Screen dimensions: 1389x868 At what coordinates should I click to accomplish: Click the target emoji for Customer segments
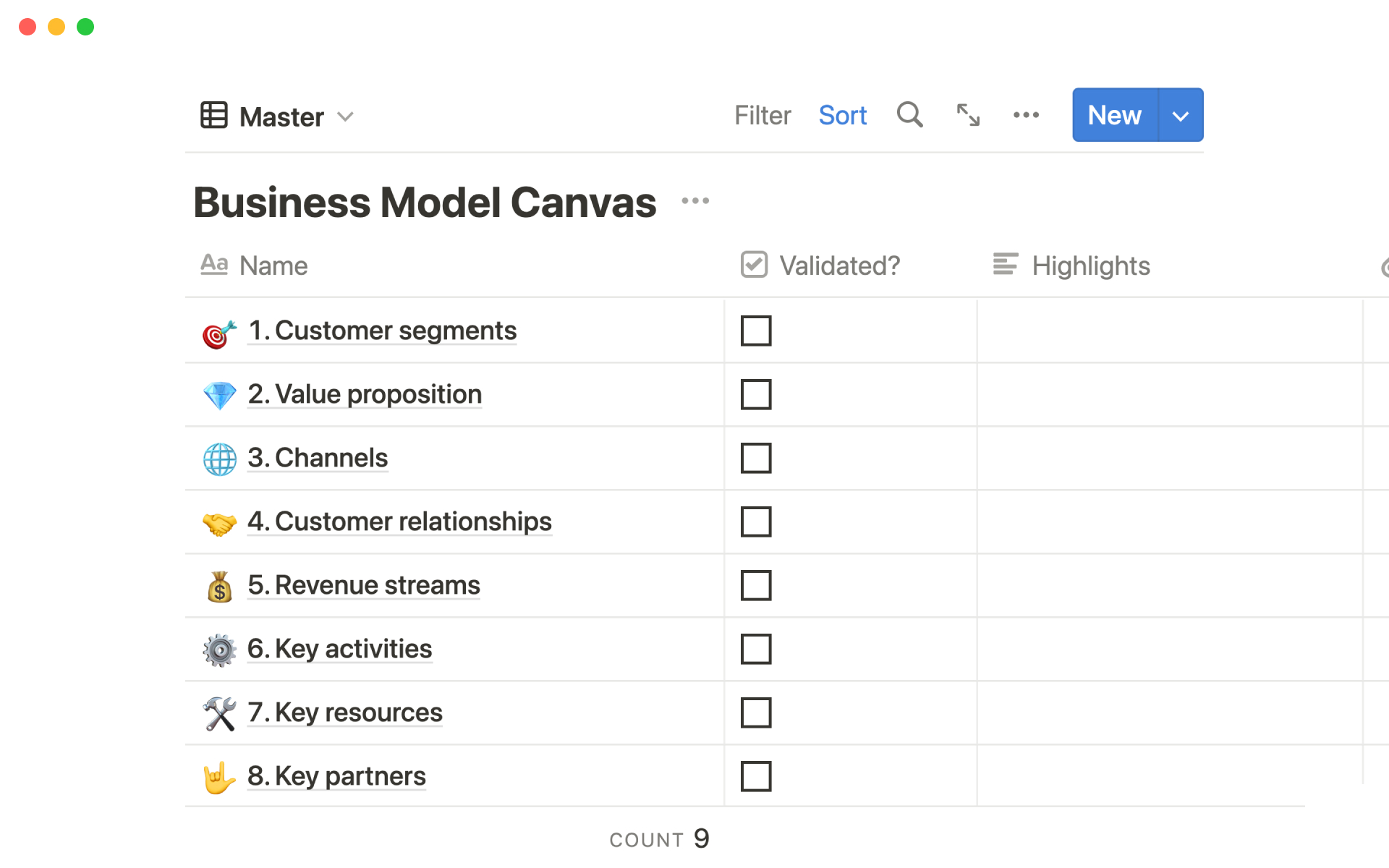pos(219,332)
